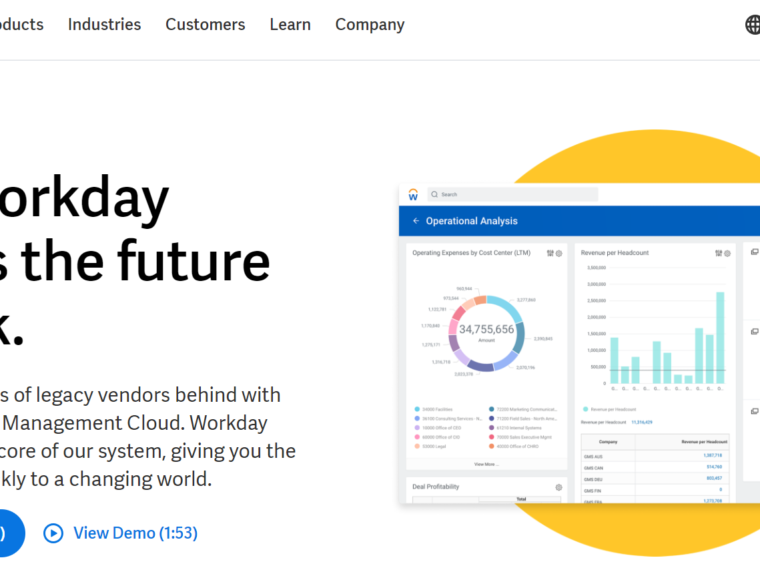Click the Deal Profitability card title

click(435, 487)
